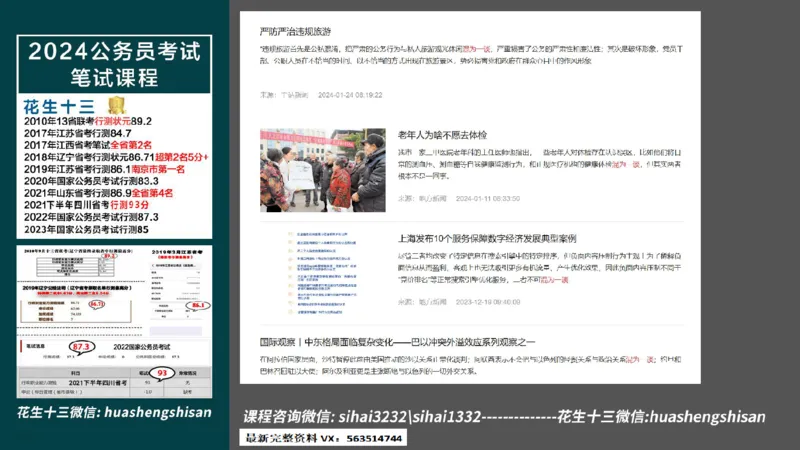This screenshot has width=800, height=450.
Task: Click the line 2017年江西省考笔试全省第2名
Action: coord(88,145)
